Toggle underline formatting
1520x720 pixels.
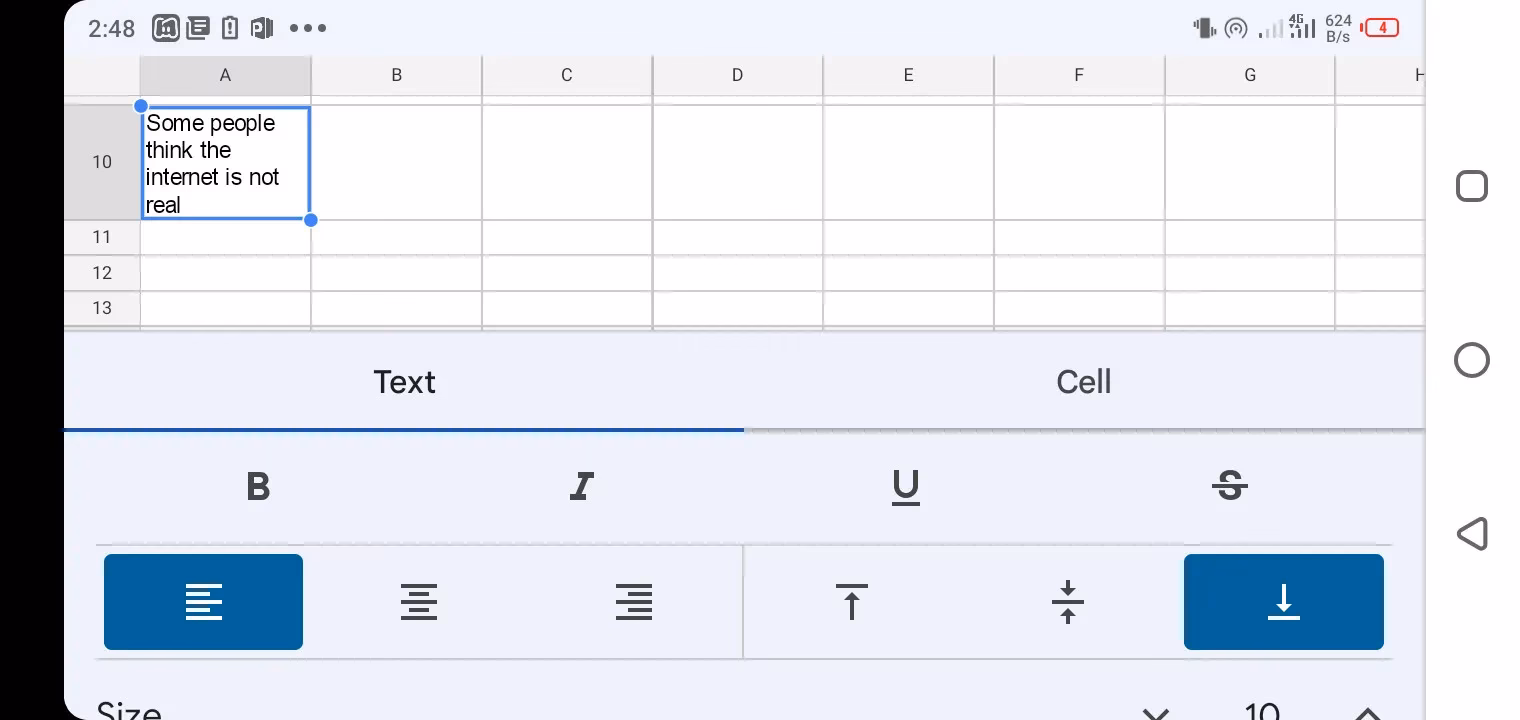tap(906, 487)
